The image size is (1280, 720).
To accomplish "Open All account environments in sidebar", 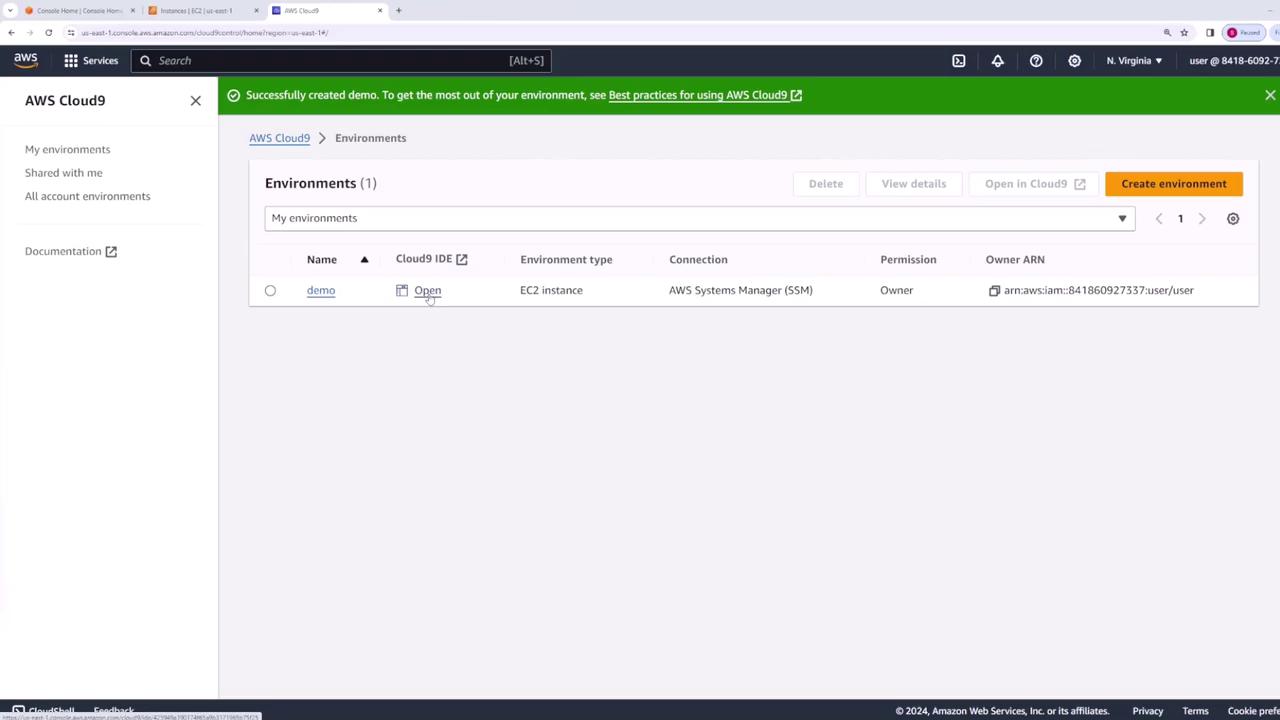I will point(88,197).
